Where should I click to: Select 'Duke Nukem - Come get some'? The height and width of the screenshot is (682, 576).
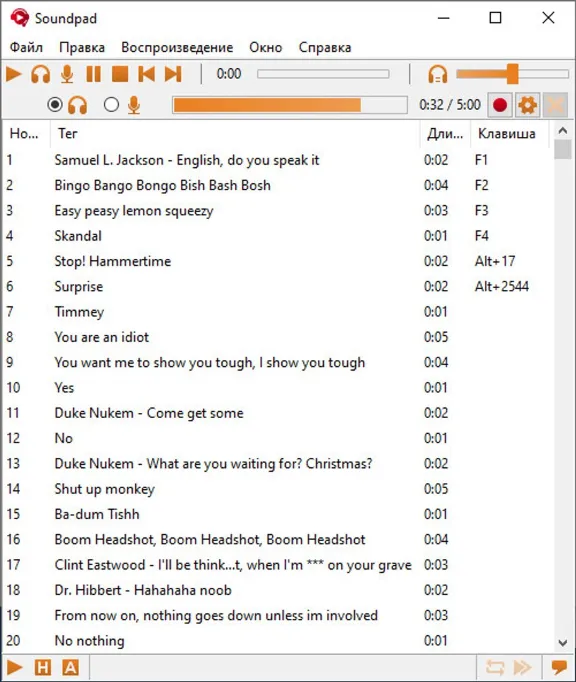(278, 413)
